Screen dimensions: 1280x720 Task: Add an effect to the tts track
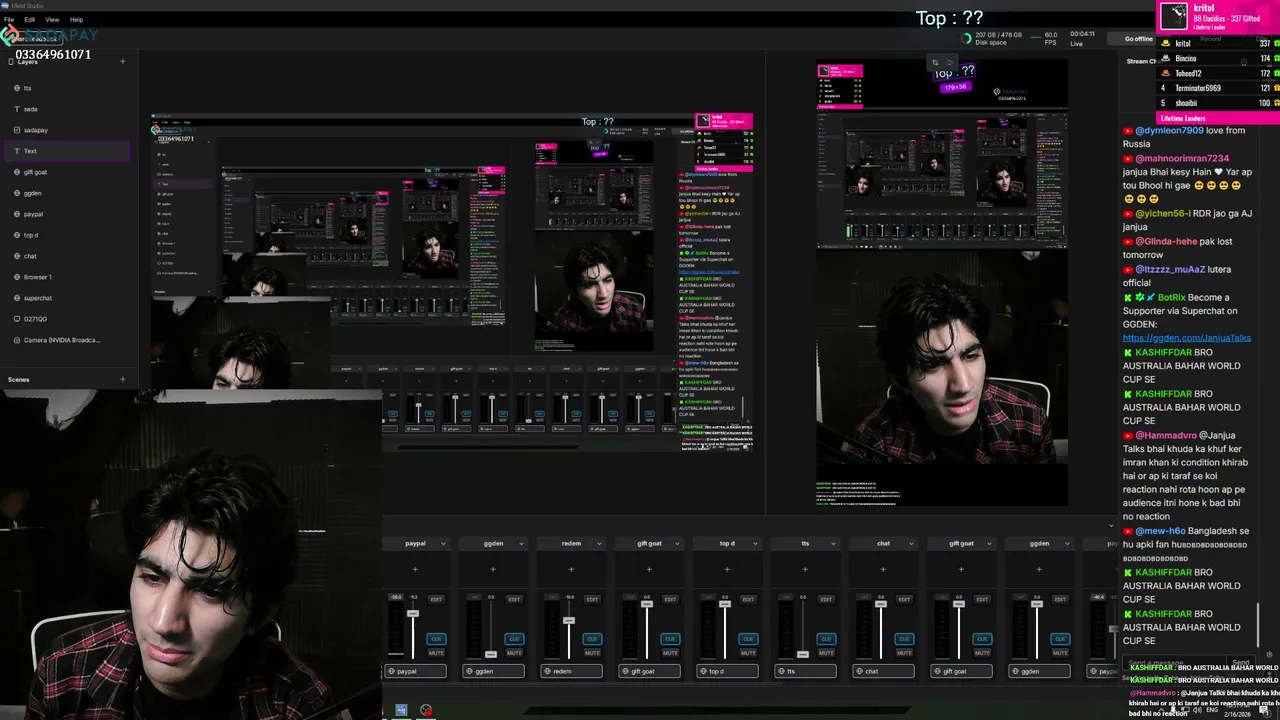(805, 569)
